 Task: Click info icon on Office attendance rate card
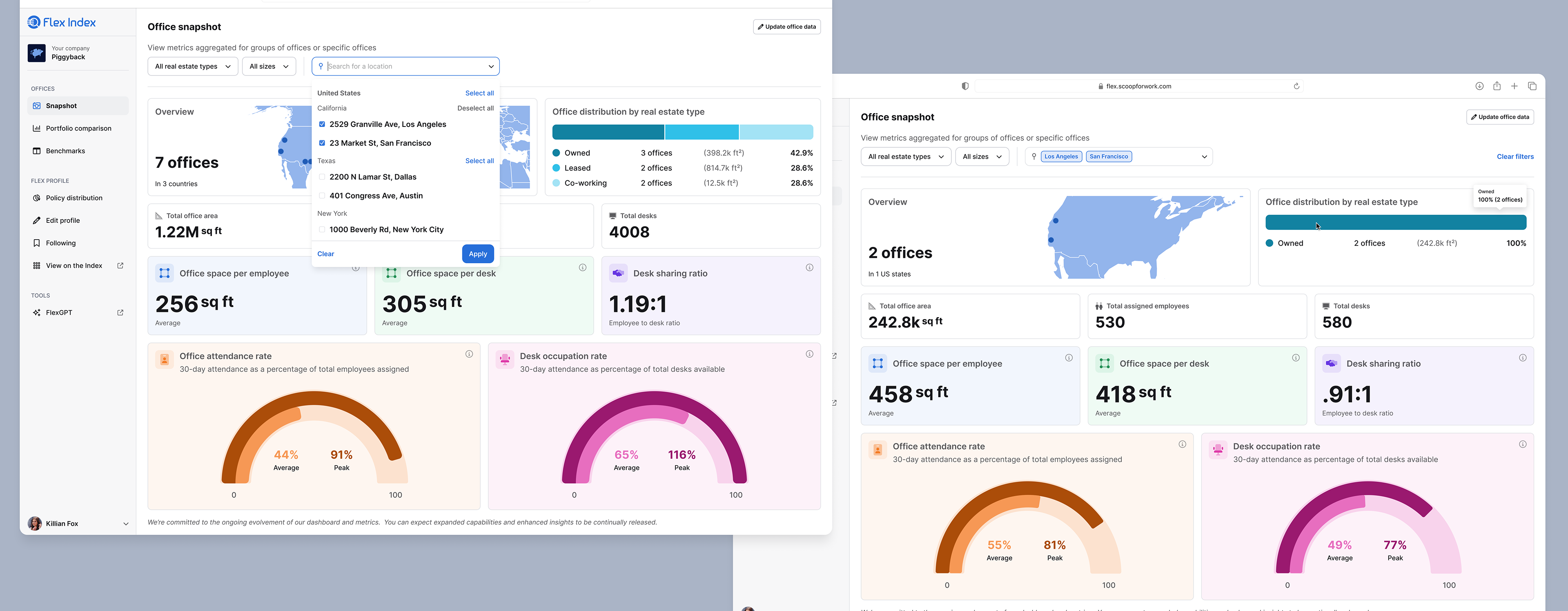coord(469,354)
